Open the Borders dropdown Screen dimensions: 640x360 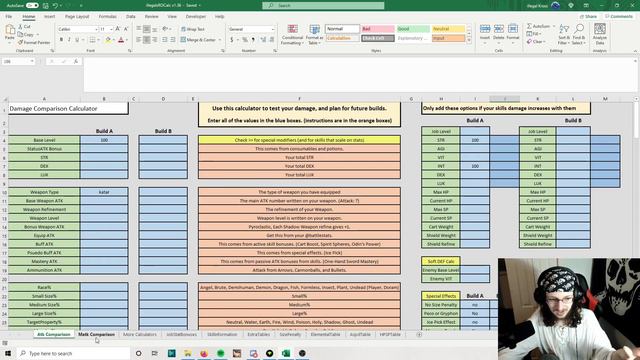[x=98, y=40]
